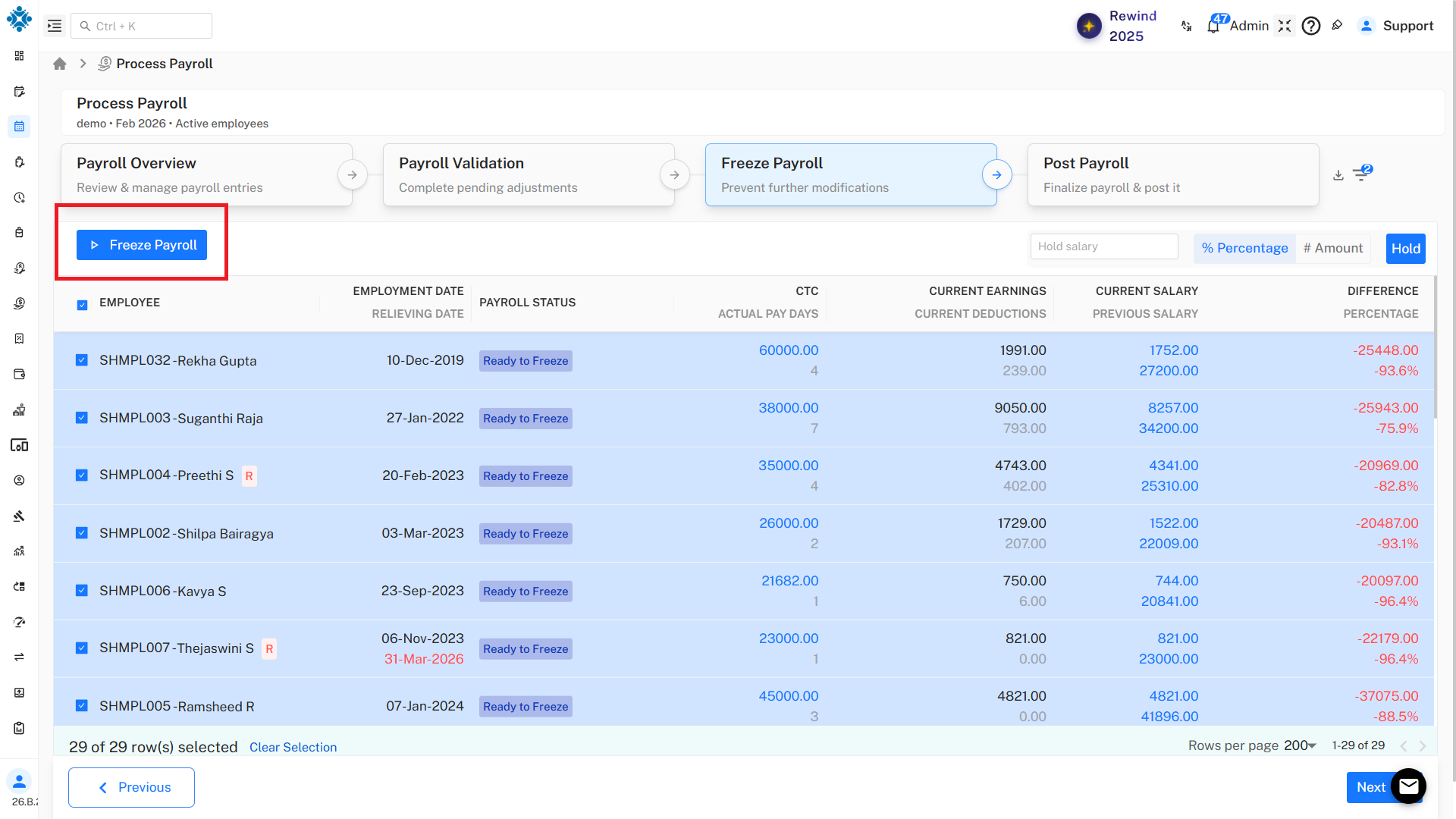Screen dimensions: 1456x819
Task: Select the % Percentage hold mode
Action: pos(1244,248)
